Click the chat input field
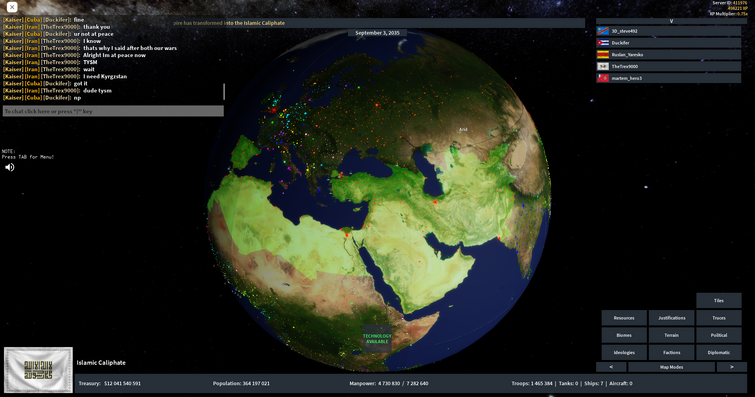This screenshot has width=755, height=397. [113, 111]
